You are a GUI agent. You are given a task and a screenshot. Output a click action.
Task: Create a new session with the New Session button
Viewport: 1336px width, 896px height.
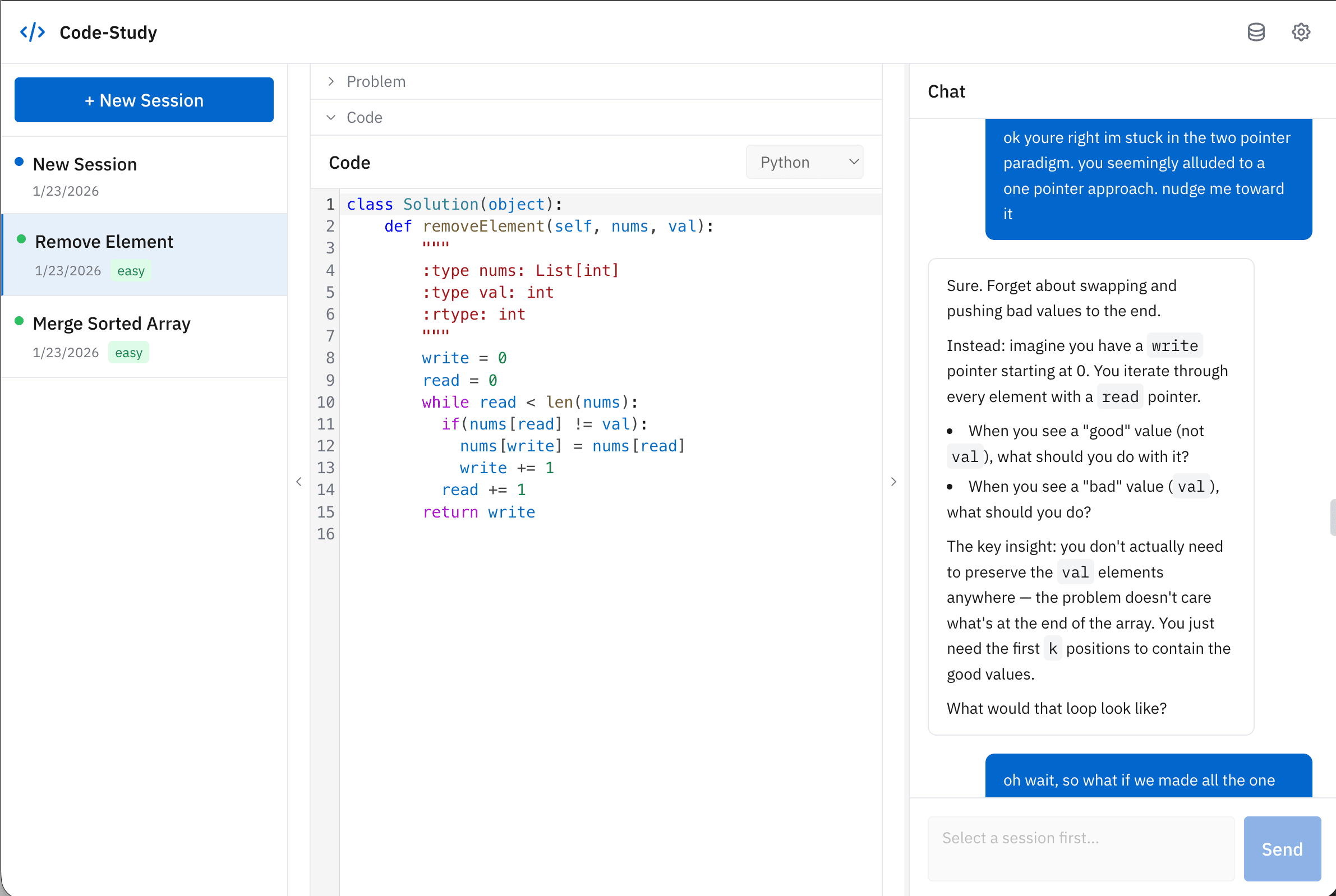tap(144, 99)
